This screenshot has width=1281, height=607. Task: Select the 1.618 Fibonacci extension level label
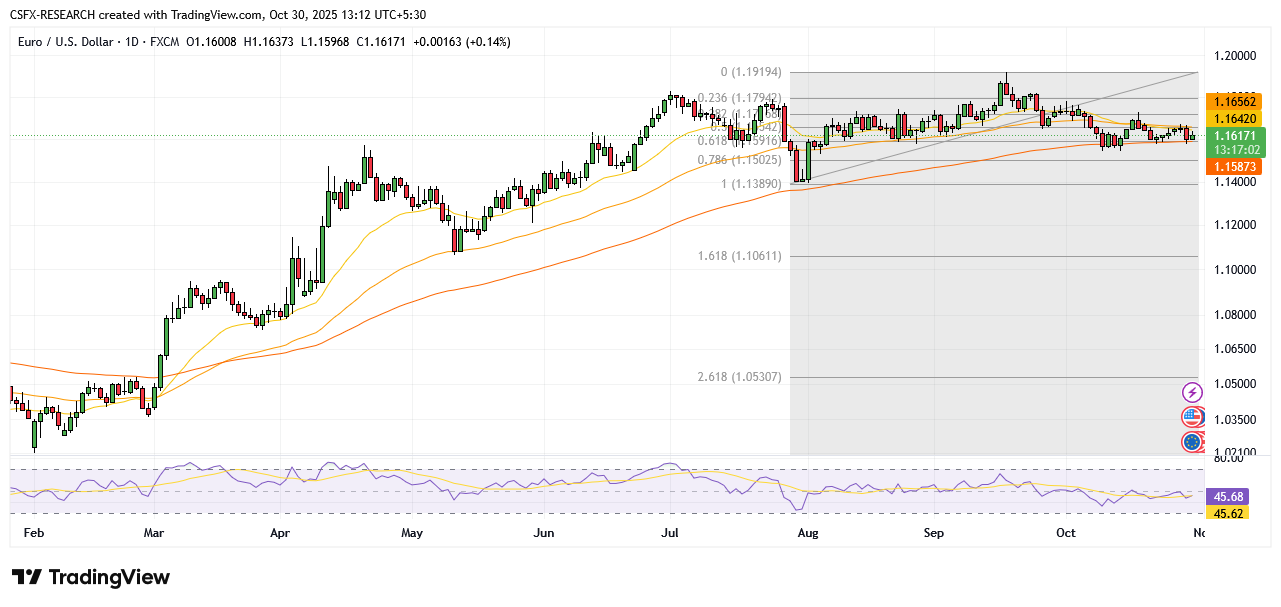pos(739,256)
